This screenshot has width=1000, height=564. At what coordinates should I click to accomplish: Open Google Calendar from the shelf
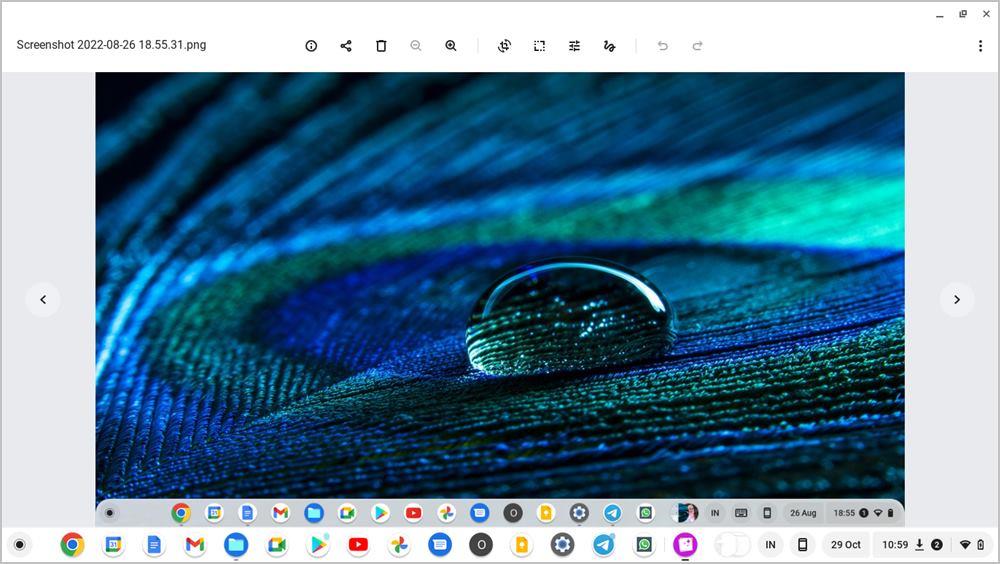point(113,545)
